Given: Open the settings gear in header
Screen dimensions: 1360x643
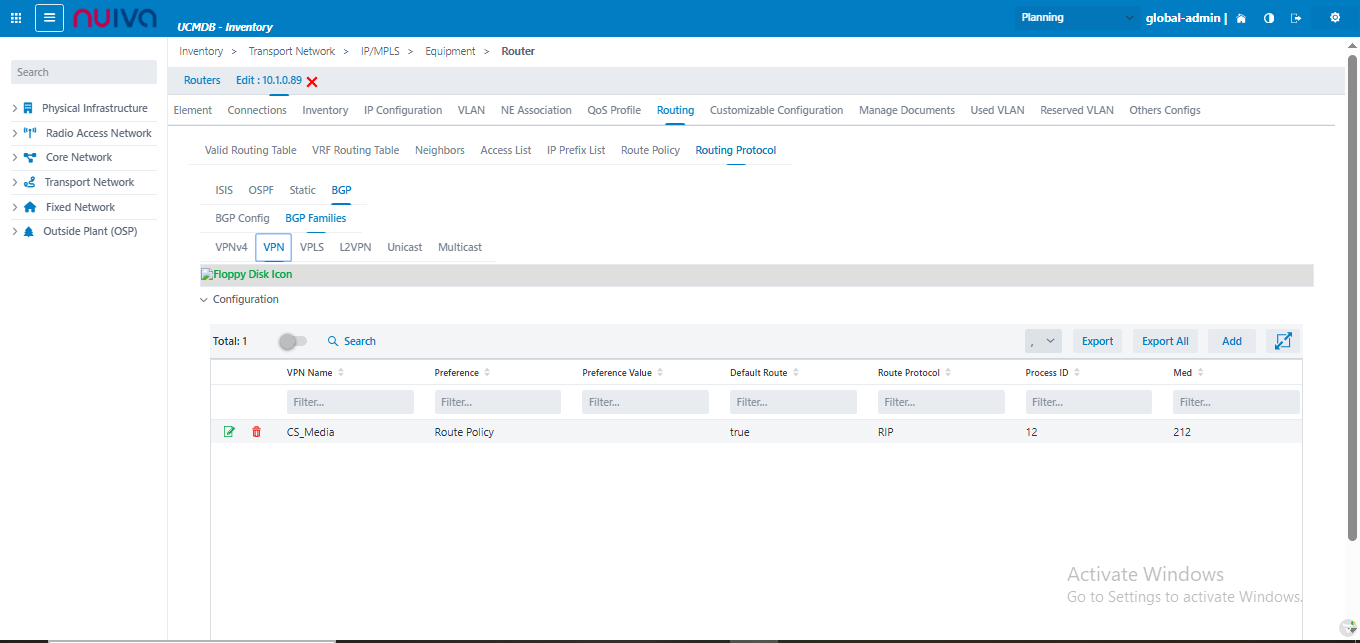Looking at the screenshot, I should pos(1334,18).
